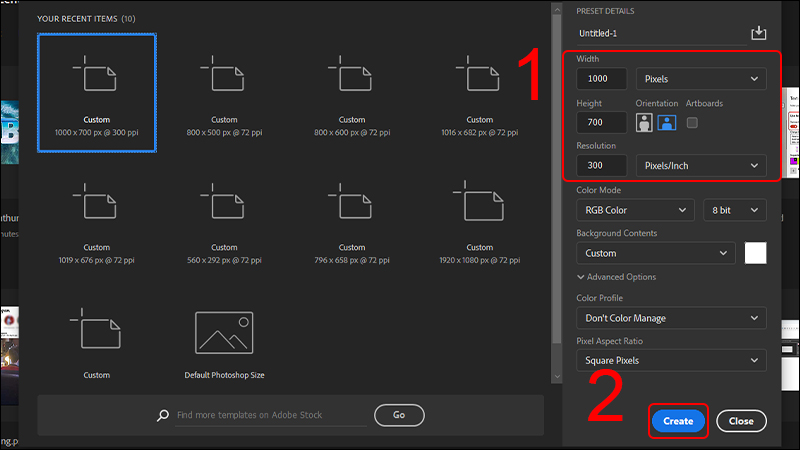Select the Default Photoshop Size preset

[224, 345]
